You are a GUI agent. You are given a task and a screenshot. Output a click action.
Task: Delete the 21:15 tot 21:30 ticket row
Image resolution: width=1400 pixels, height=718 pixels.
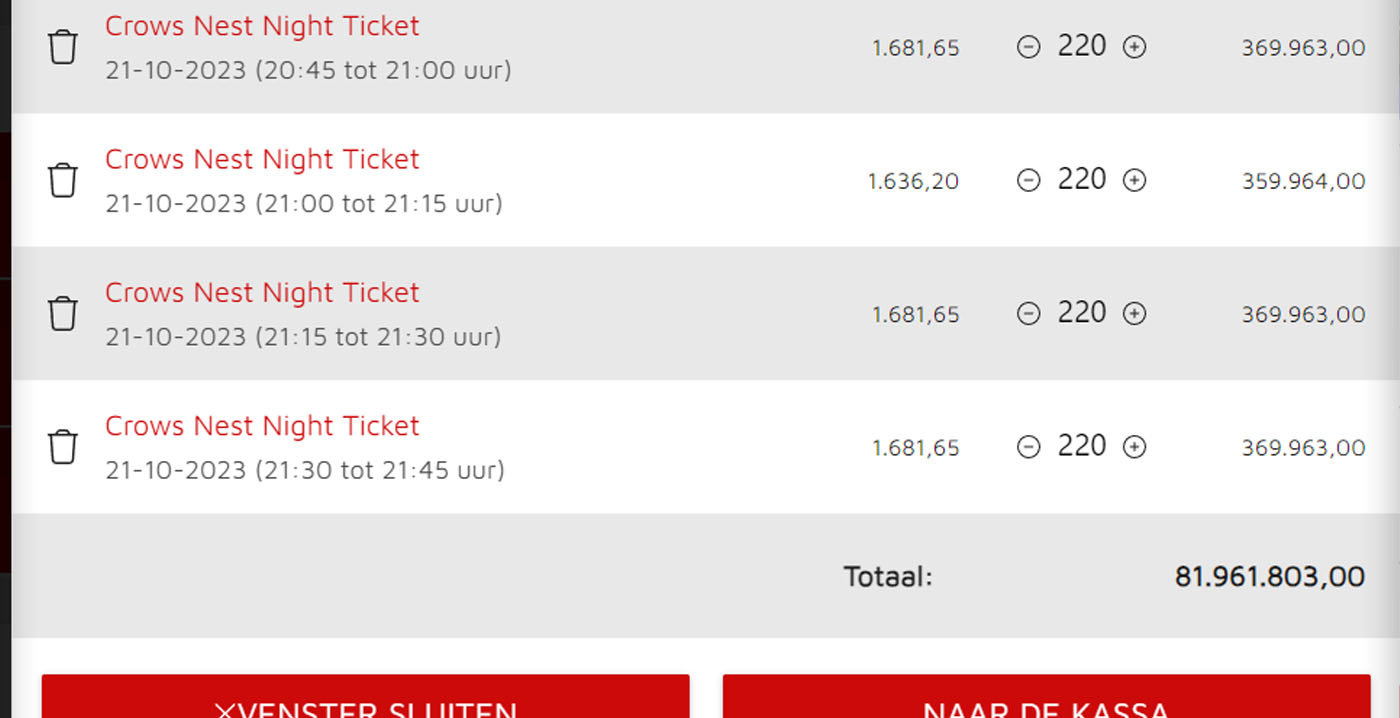63,313
